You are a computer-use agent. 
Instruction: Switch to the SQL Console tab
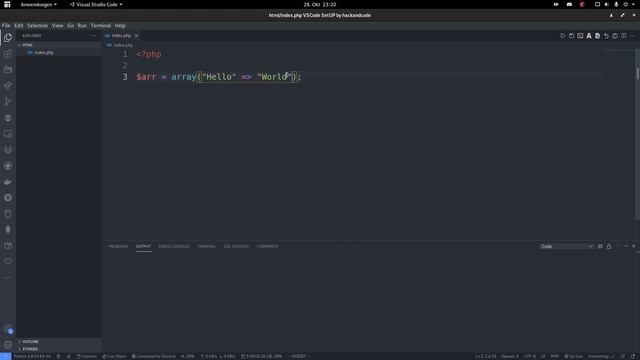click(236, 247)
